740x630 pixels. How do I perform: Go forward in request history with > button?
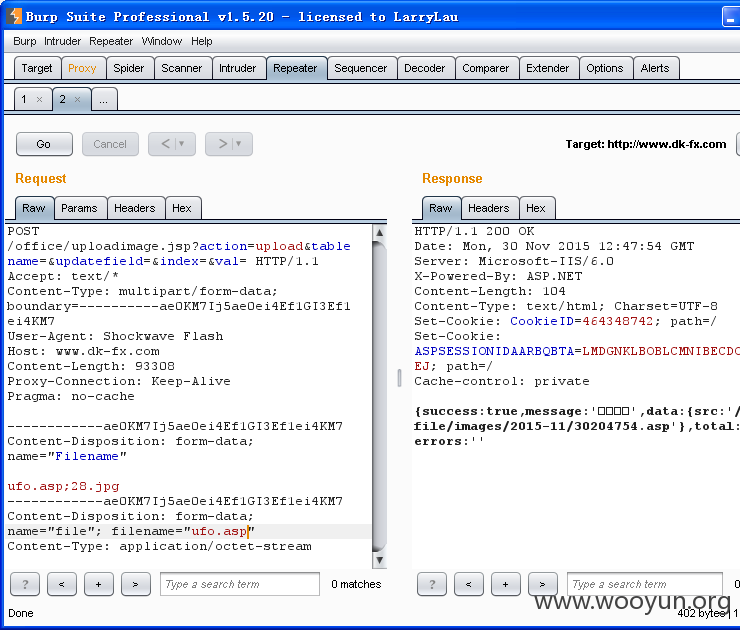pos(223,144)
